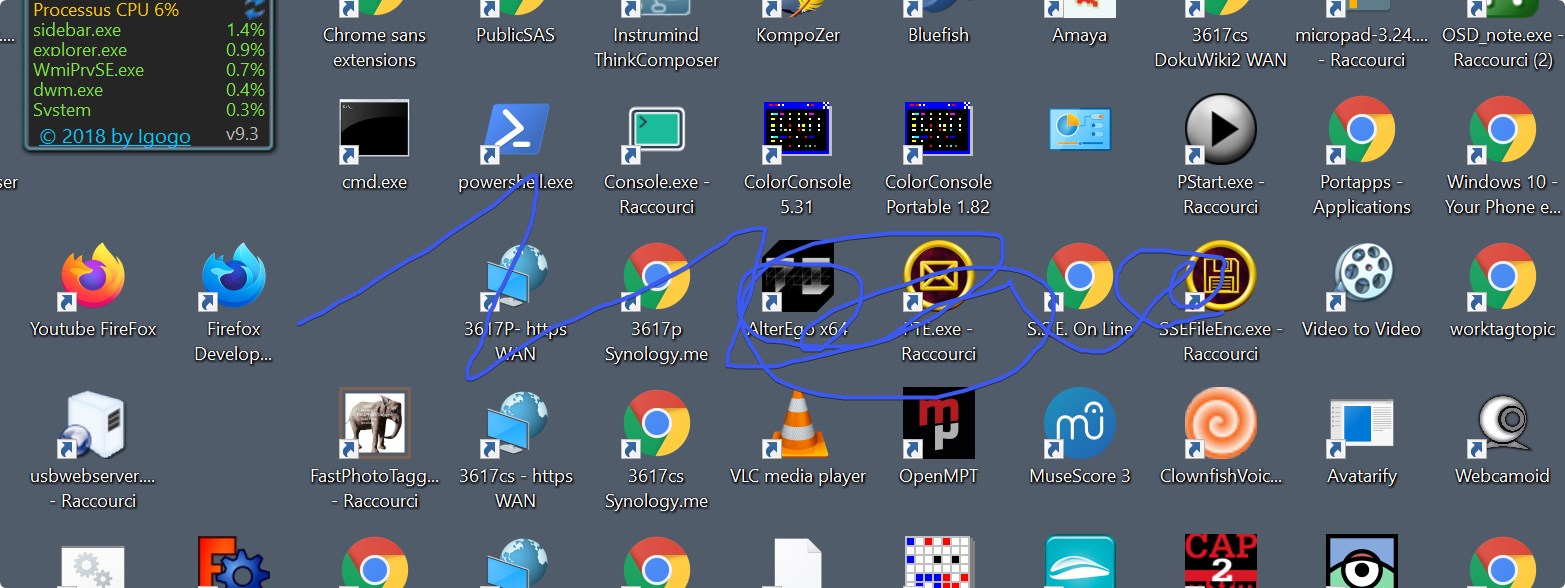The image size is (1565, 588).
Task: Open the OpenMPT shortcut
Action: pos(938,425)
